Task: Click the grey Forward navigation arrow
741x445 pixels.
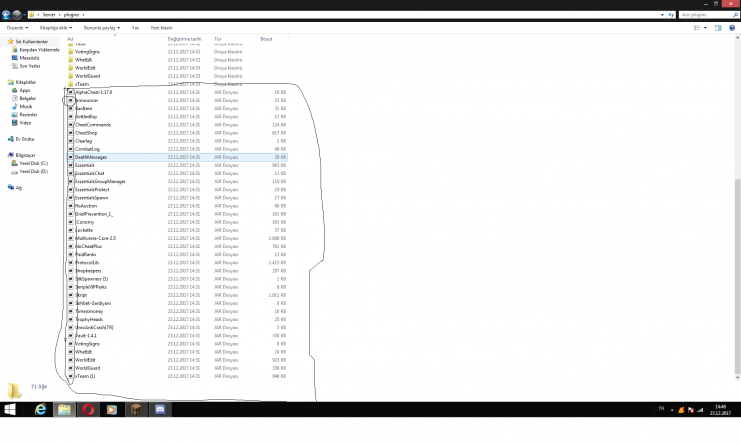Action: (17, 15)
